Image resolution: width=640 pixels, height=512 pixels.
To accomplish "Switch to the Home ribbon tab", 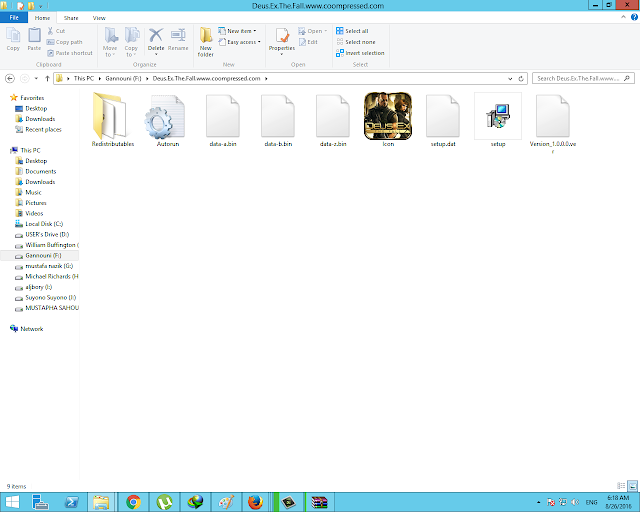I will [x=42, y=18].
